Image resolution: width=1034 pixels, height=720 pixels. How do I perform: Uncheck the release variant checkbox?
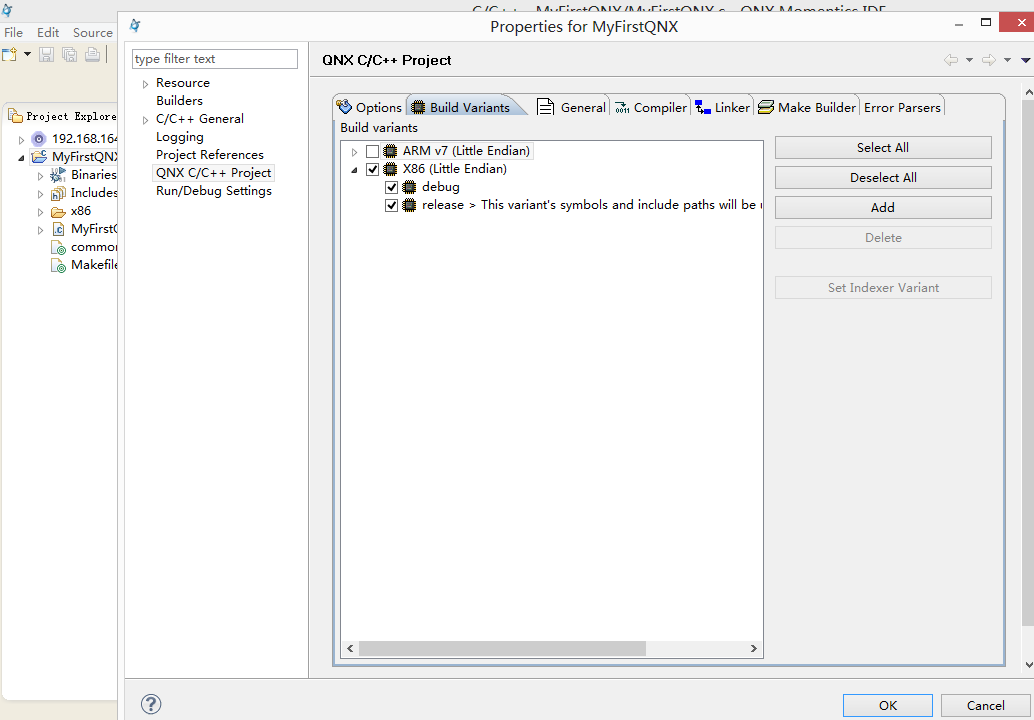point(392,206)
